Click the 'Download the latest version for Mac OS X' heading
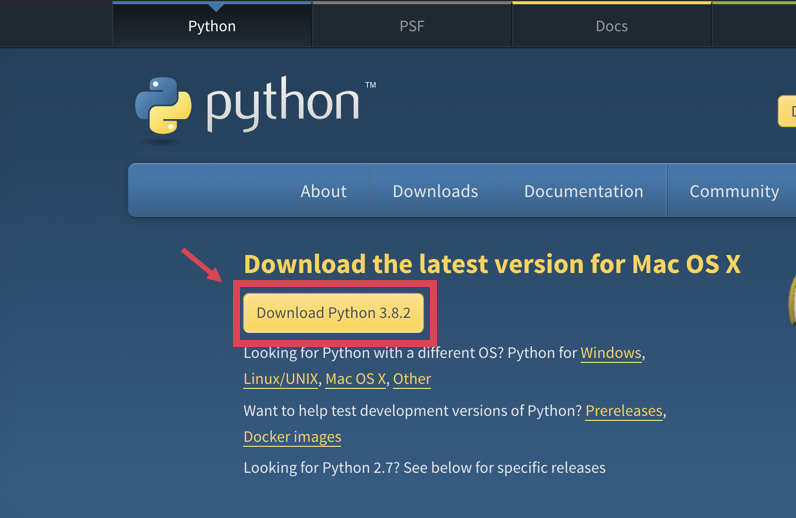796x518 pixels. [x=492, y=264]
